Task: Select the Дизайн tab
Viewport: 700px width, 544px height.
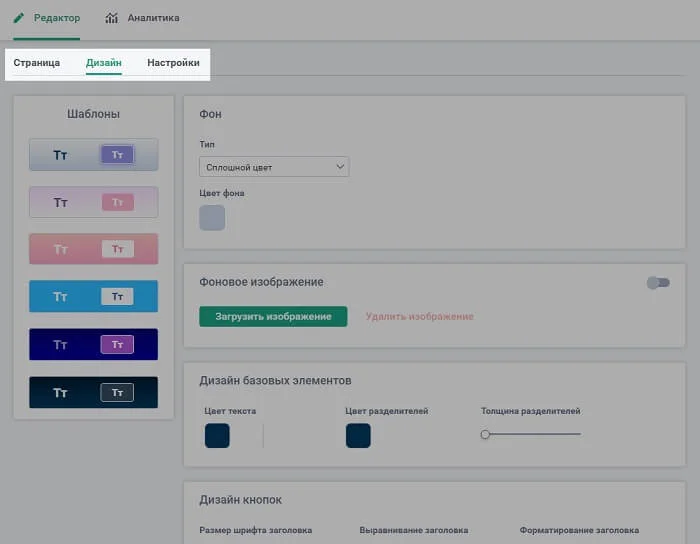Action: [104, 63]
